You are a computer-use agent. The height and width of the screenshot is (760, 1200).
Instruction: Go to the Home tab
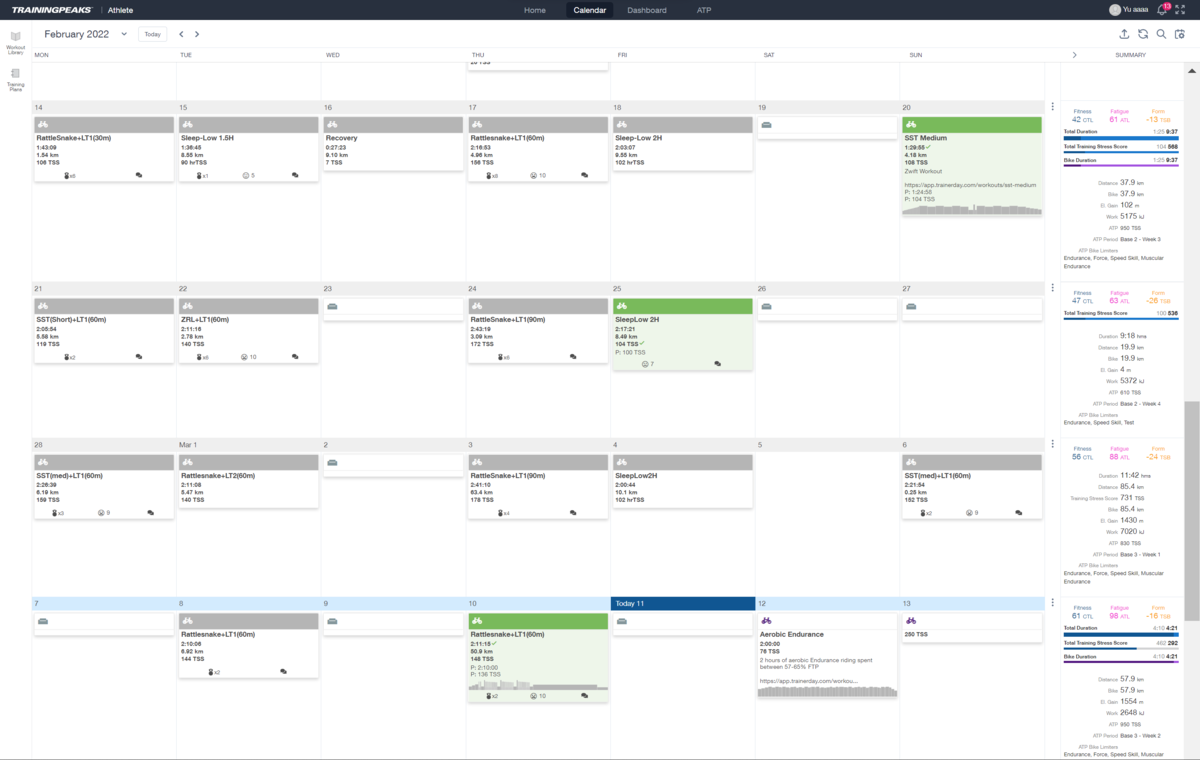535,10
